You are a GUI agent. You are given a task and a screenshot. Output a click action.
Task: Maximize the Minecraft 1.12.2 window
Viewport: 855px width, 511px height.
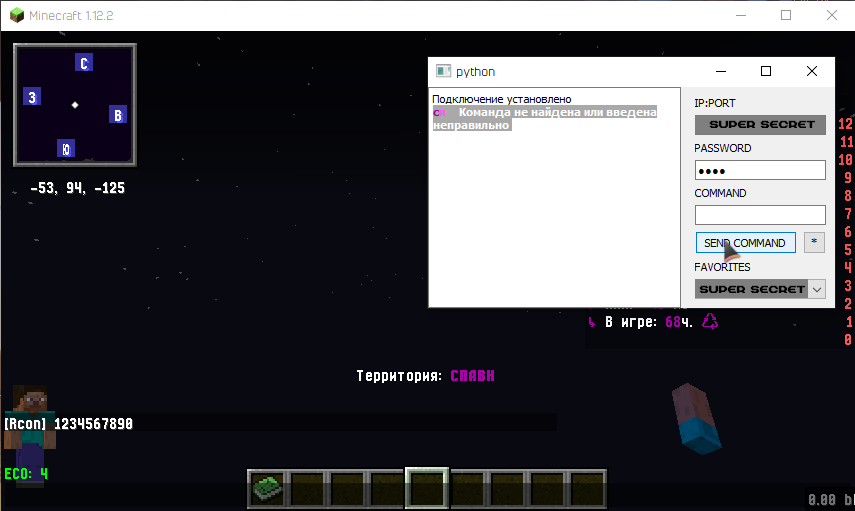pyautogui.click(x=786, y=15)
